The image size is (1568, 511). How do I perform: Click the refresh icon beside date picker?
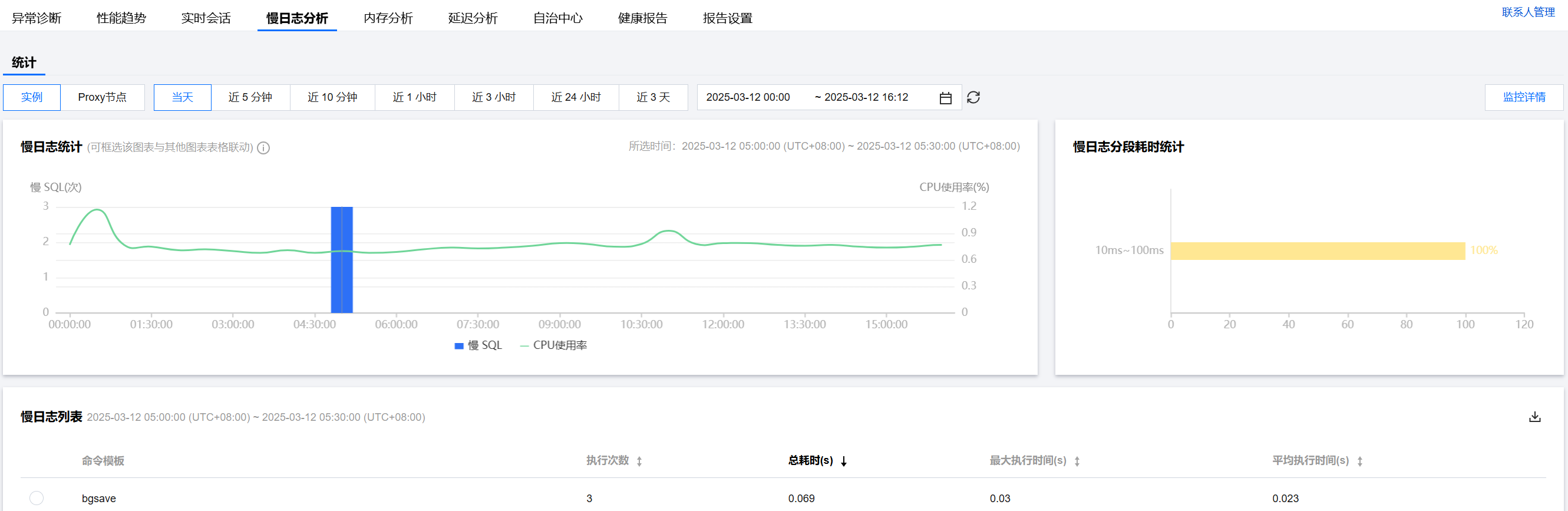pyautogui.click(x=973, y=97)
